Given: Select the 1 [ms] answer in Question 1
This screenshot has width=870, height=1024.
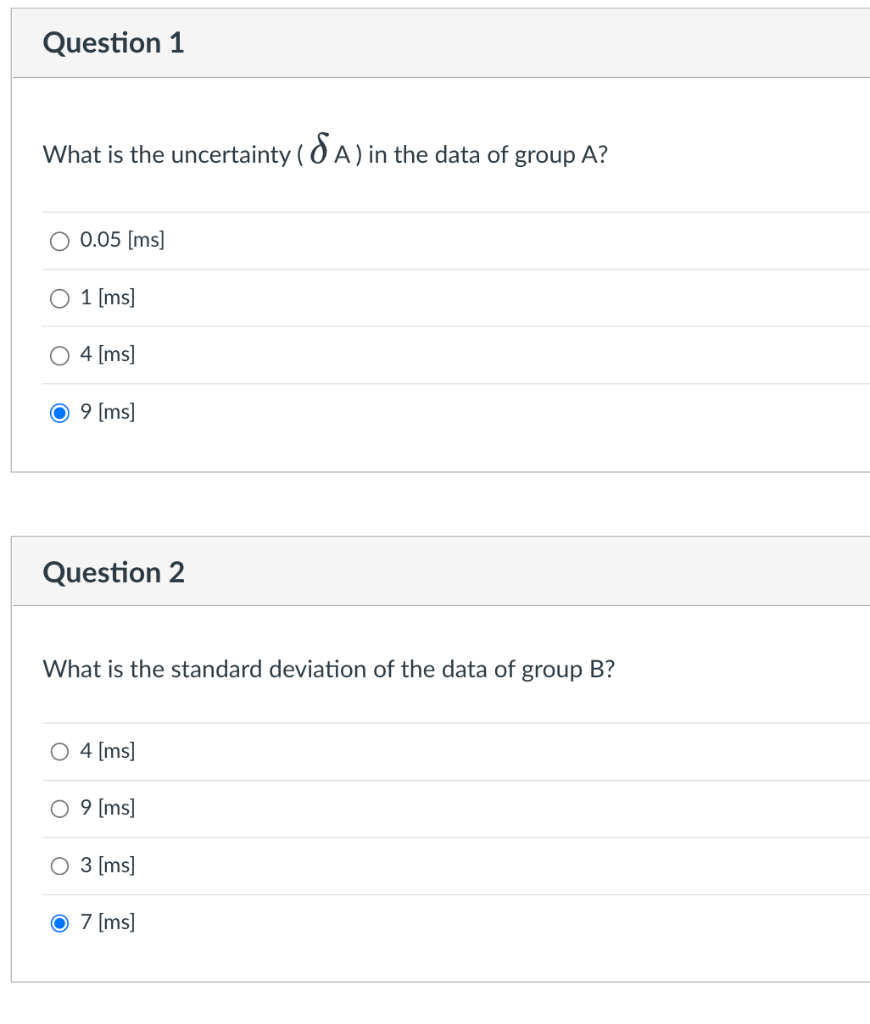Looking at the screenshot, I should click(x=60, y=297).
